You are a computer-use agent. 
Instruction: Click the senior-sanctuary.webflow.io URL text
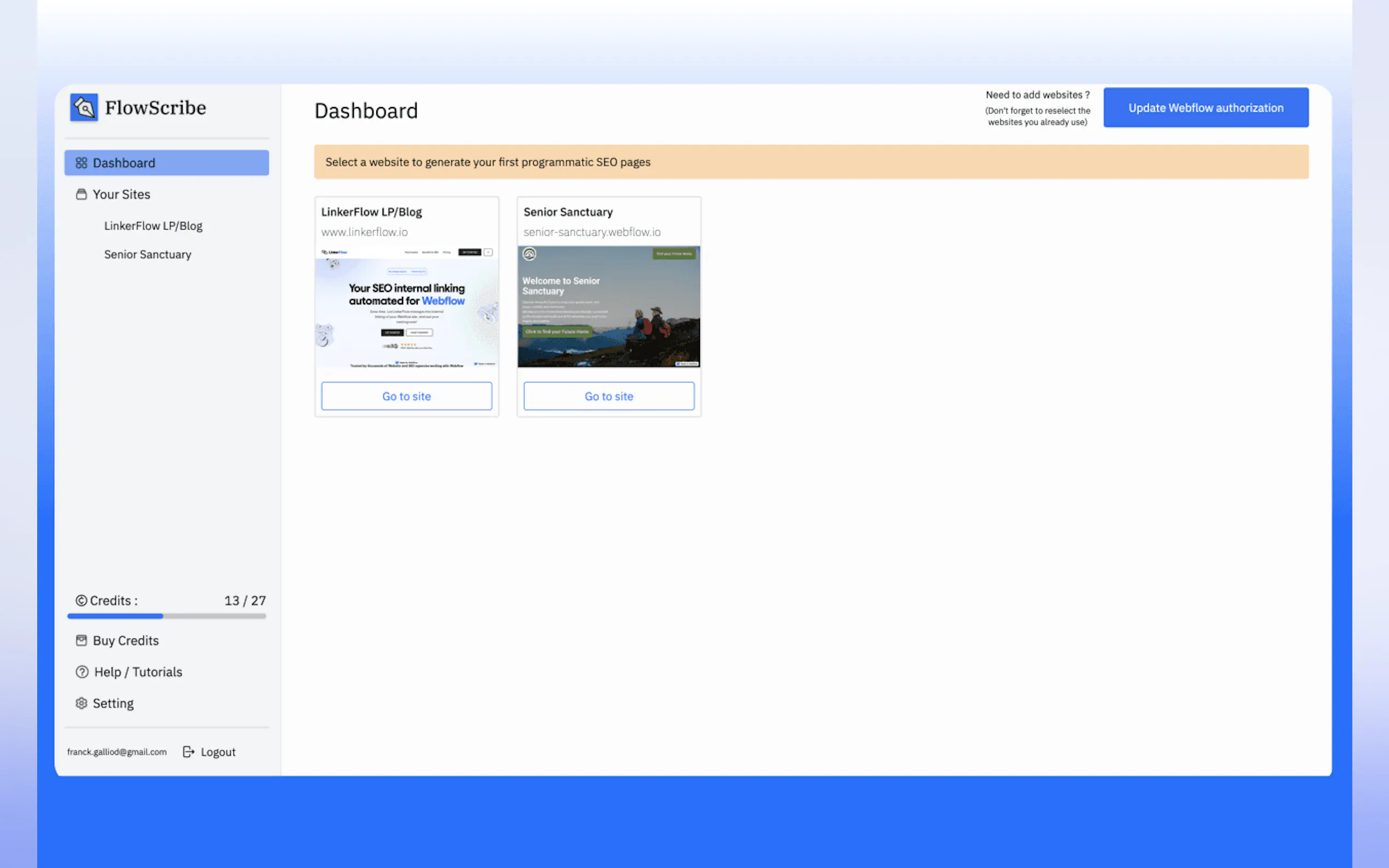592,232
